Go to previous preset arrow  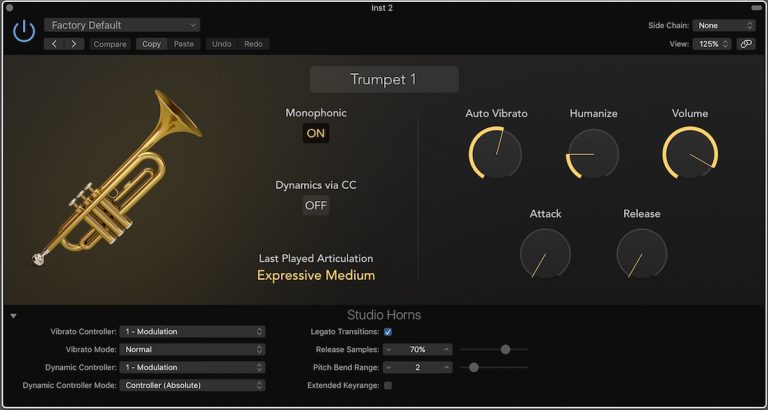pyautogui.click(x=54, y=44)
